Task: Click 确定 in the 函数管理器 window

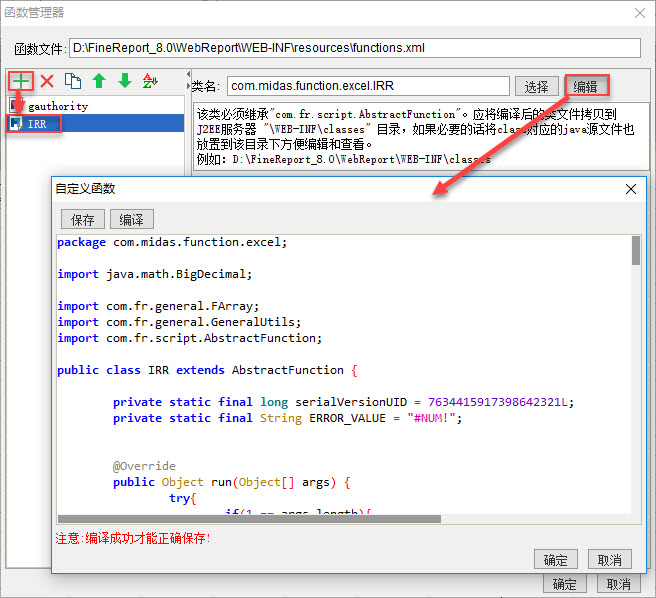Action: click(564, 583)
